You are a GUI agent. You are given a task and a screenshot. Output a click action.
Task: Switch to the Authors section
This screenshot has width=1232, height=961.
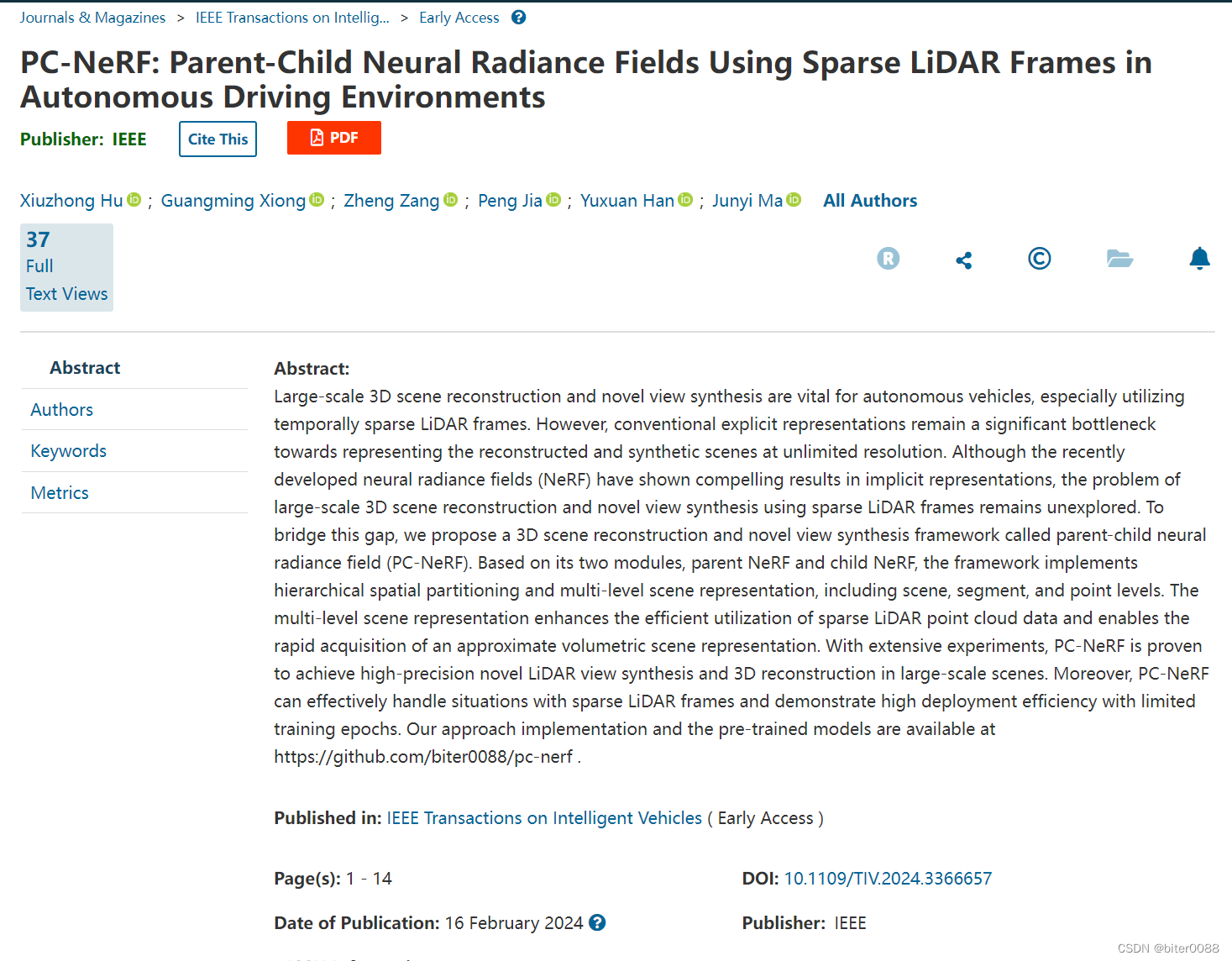pos(61,409)
